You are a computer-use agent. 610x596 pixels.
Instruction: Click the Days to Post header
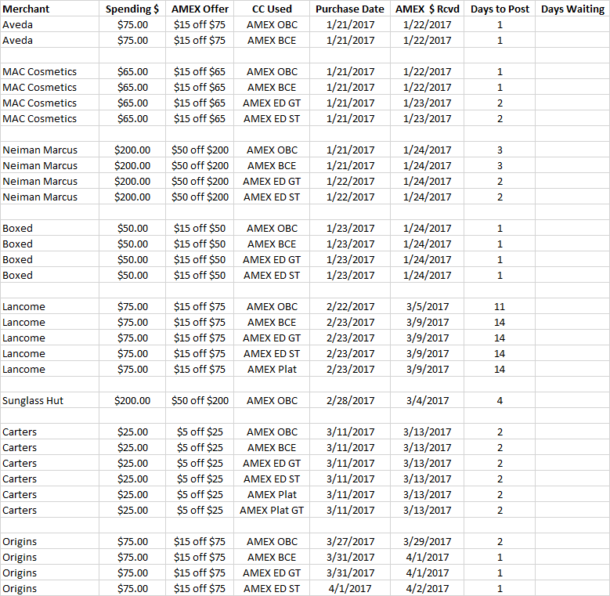[x=499, y=8]
